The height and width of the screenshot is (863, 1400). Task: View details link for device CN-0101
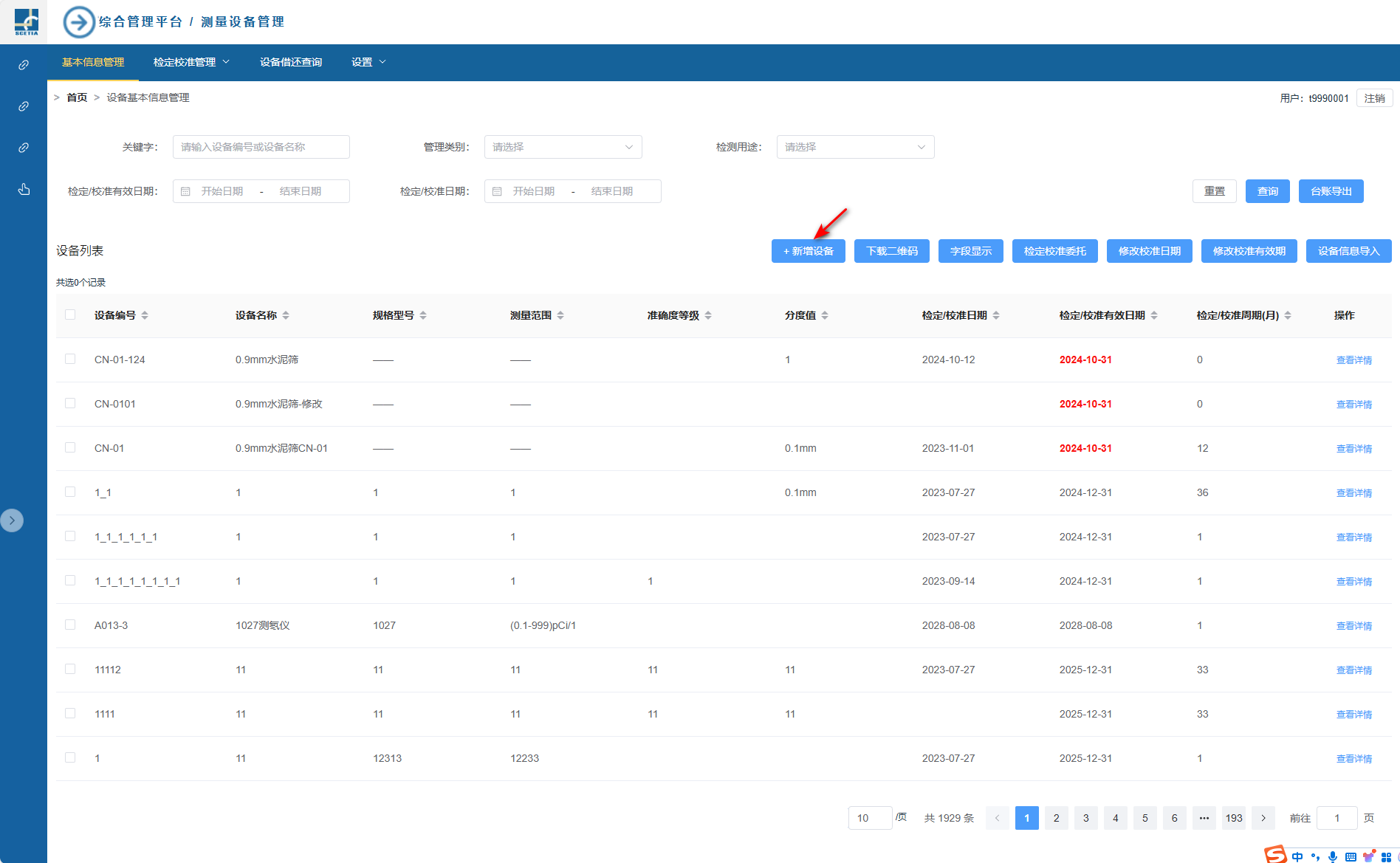1353,405
